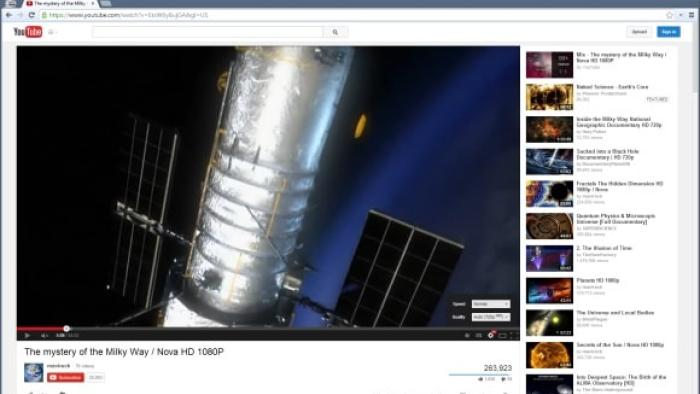Click the Illusion of Time thumbnail

(549, 258)
